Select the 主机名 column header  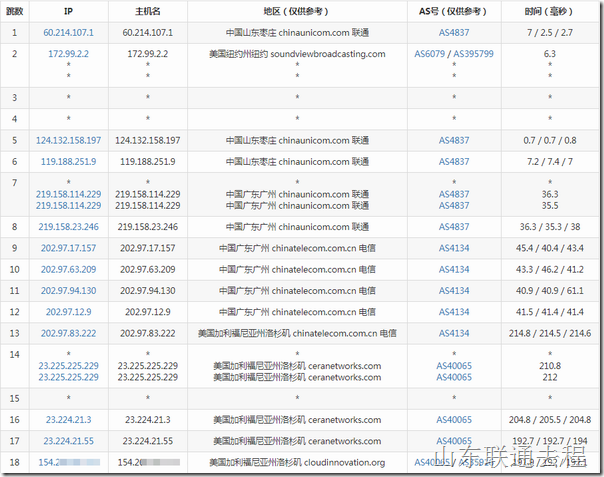click(148, 12)
